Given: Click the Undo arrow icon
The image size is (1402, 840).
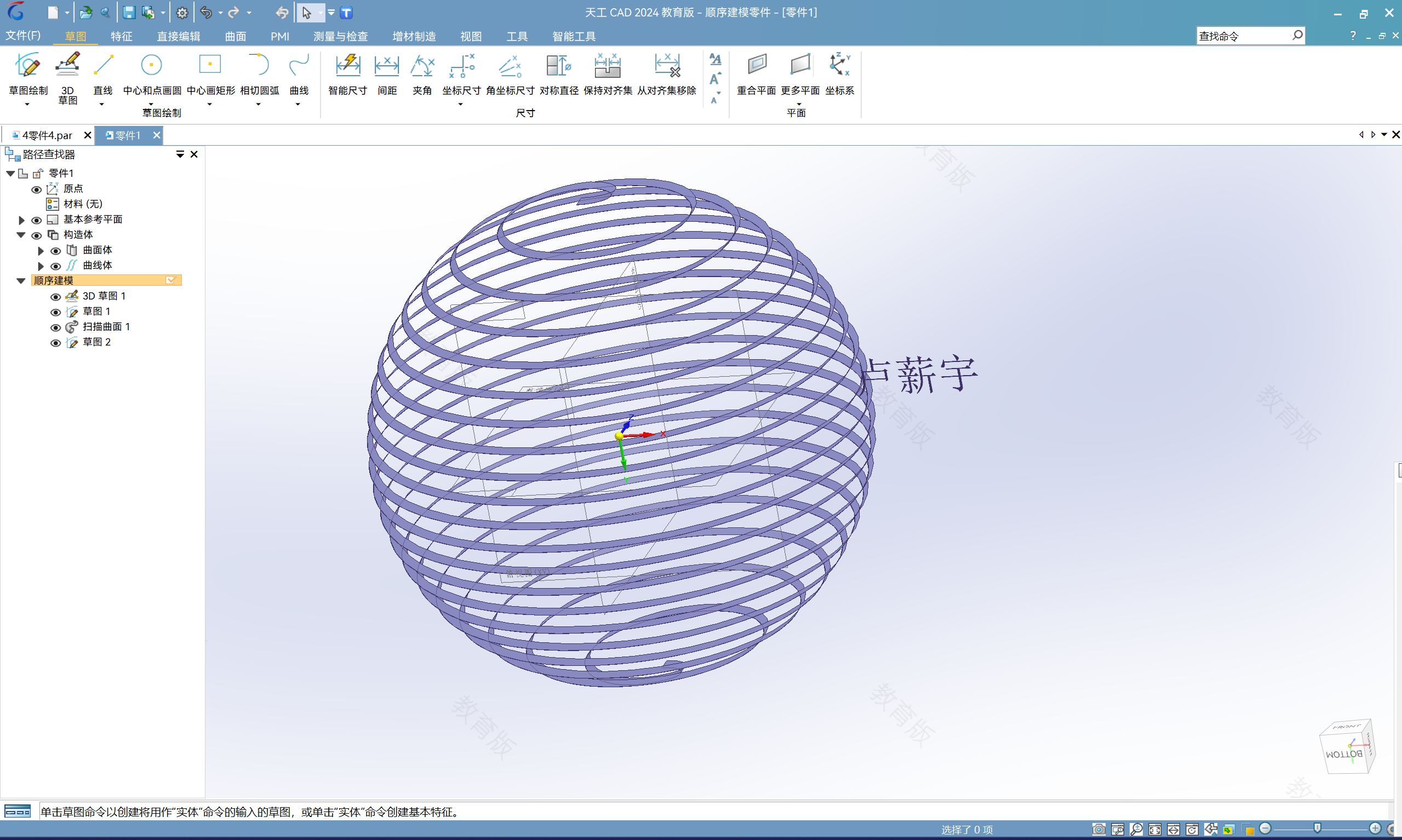Looking at the screenshot, I should pos(206,13).
